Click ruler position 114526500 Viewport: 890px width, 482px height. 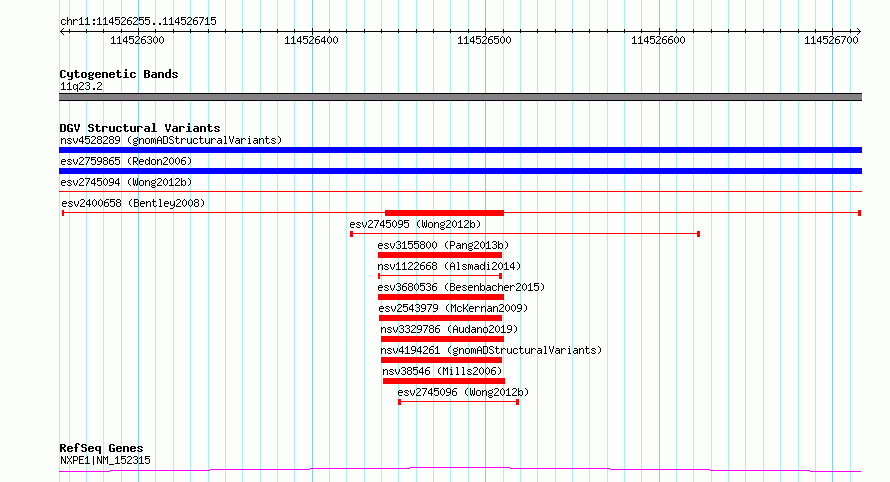point(484,40)
